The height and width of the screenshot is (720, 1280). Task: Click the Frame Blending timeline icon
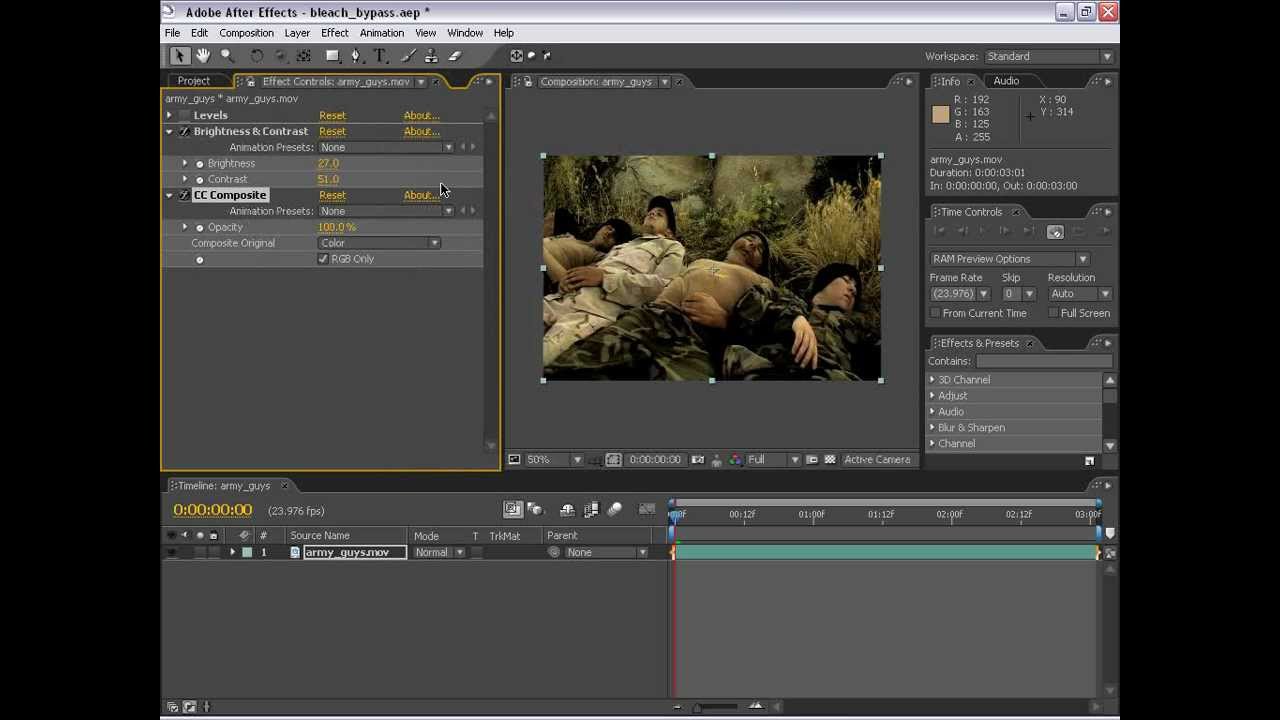[591, 509]
